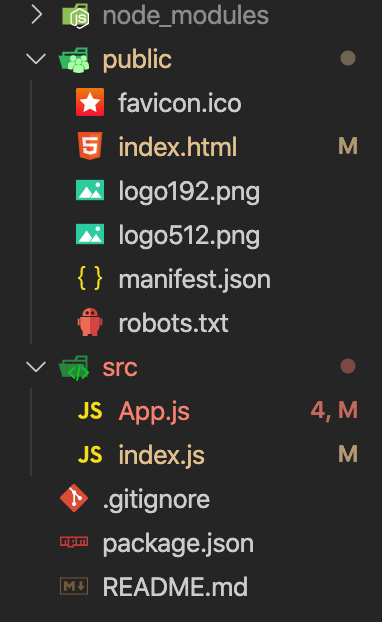The width and height of the screenshot is (382, 622).
Task: Click the JS icon of App.js
Action: 90,411
